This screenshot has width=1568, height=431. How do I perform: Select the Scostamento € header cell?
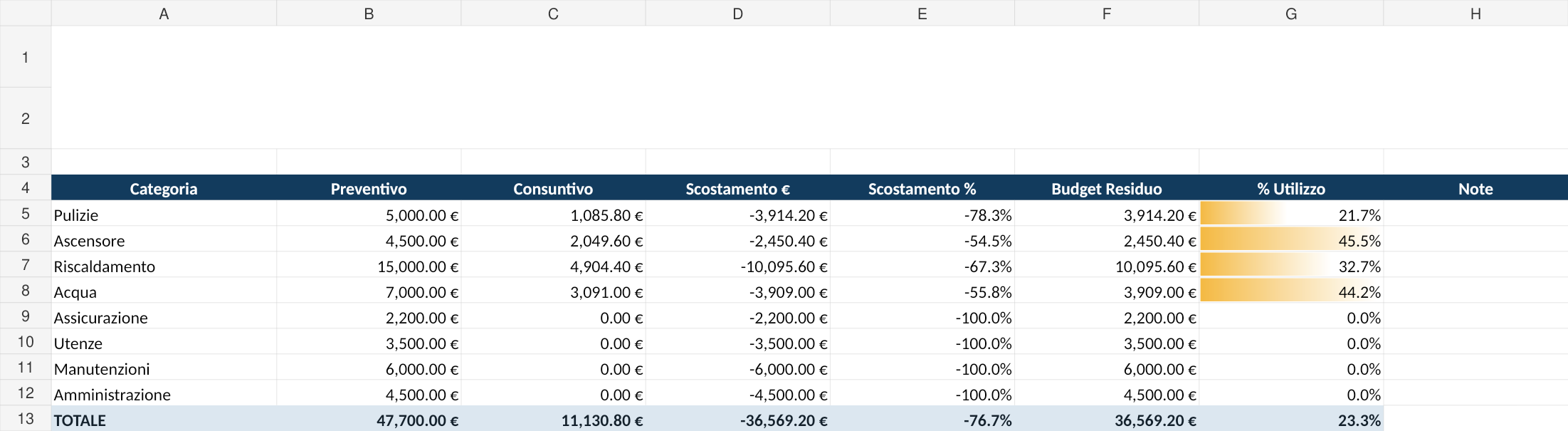pos(738,188)
